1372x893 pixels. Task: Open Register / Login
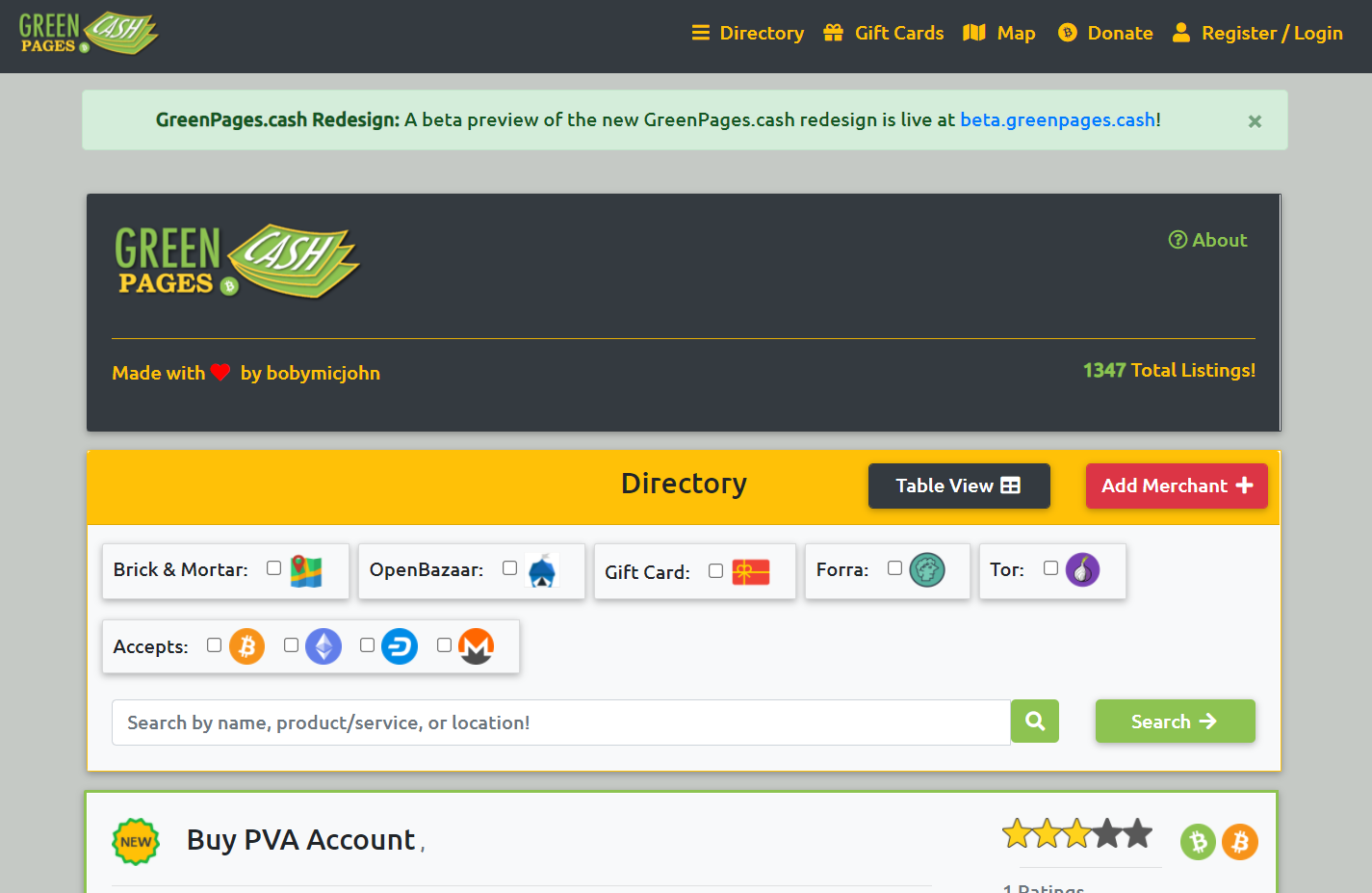1257,33
